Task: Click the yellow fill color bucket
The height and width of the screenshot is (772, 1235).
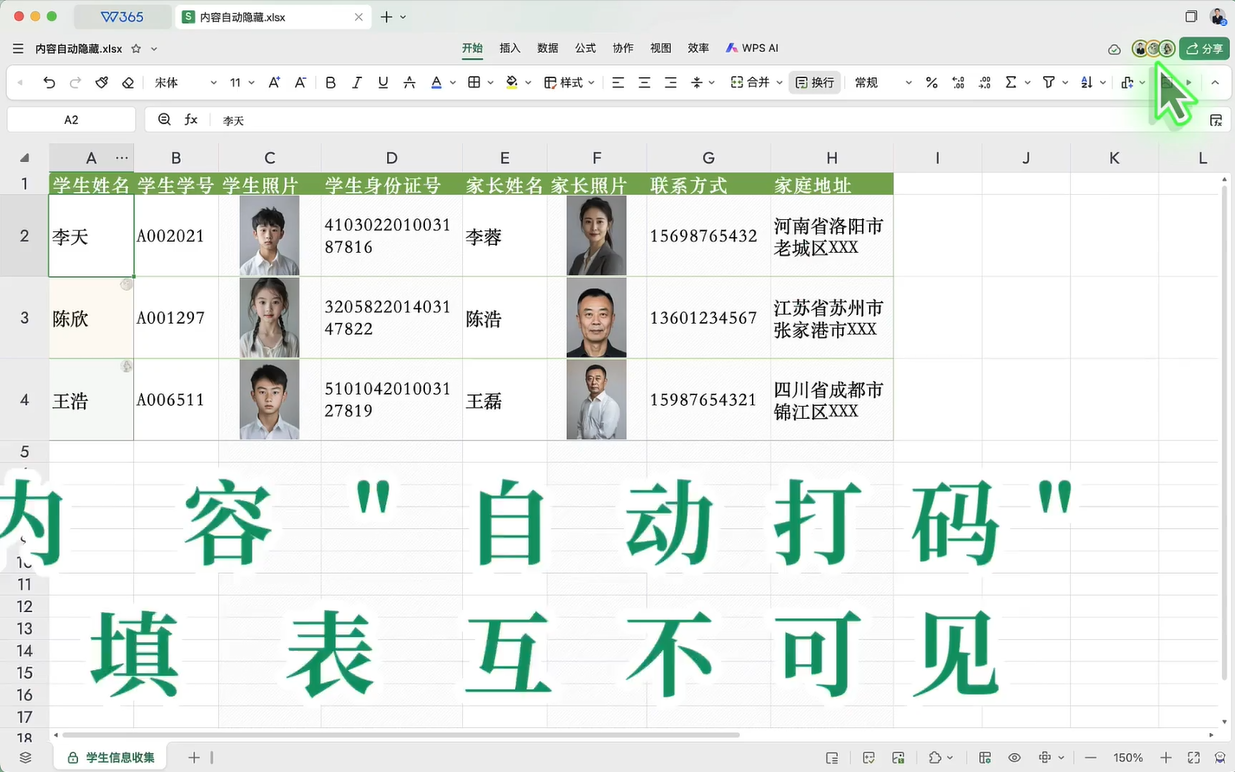Action: pos(512,83)
